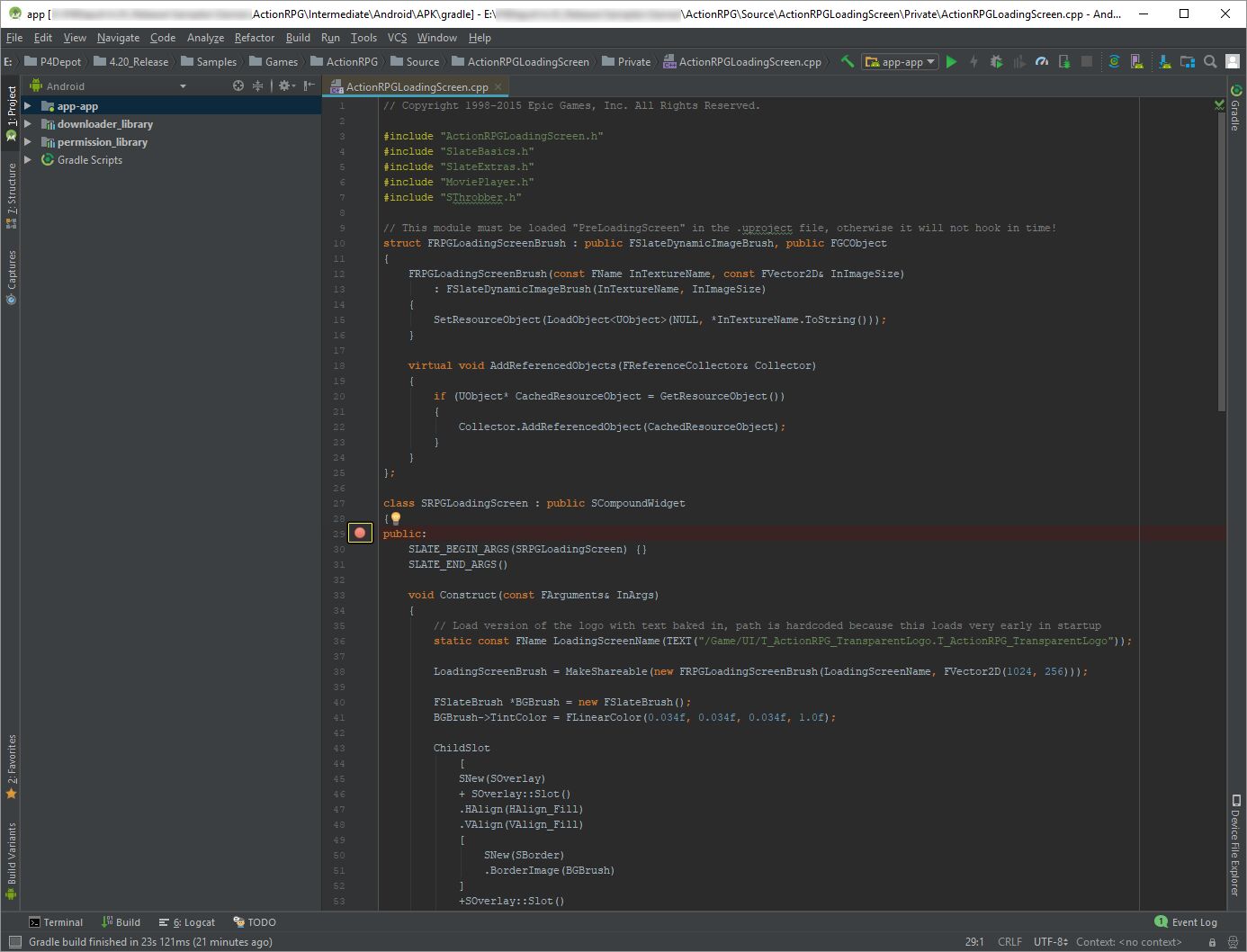Launch Search Everywhere with the magnifier icon
This screenshot has height=952, width=1247.
tap(1209, 61)
